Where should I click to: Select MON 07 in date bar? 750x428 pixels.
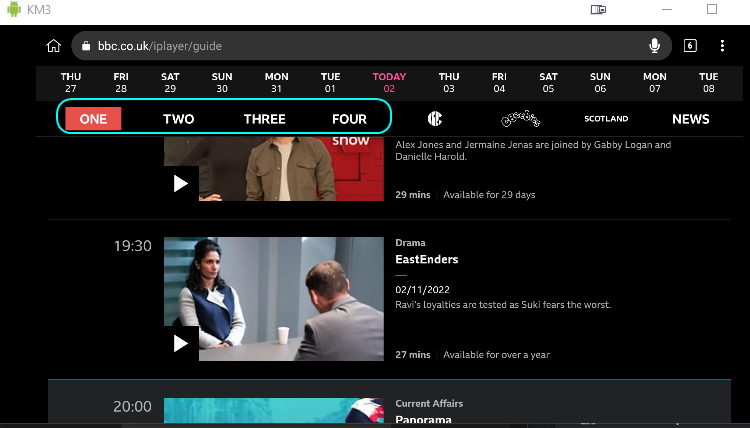(x=655, y=82)
